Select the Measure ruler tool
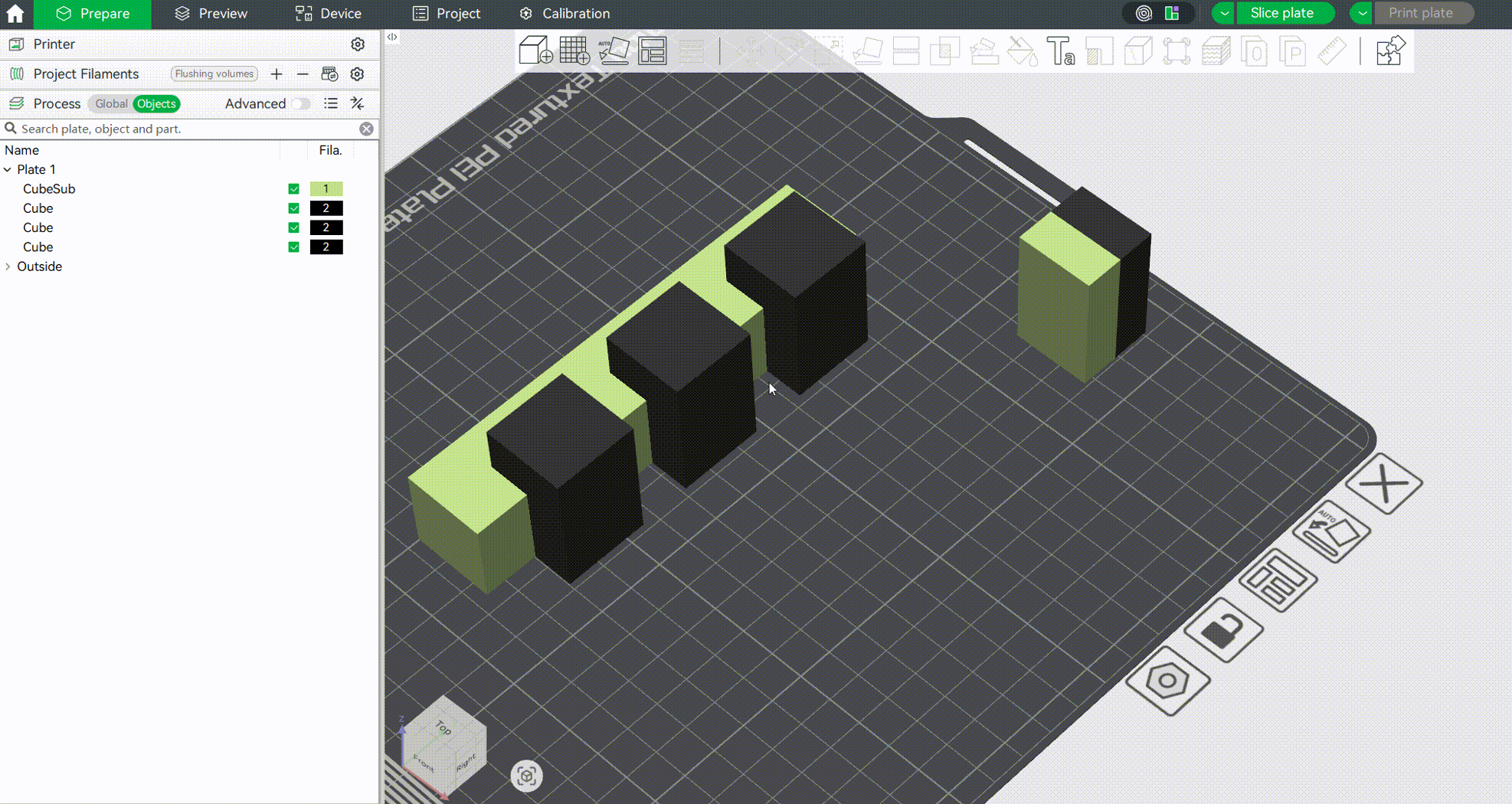The width and height of the screenshot is (1512, 804). (x=1332, y=51)
